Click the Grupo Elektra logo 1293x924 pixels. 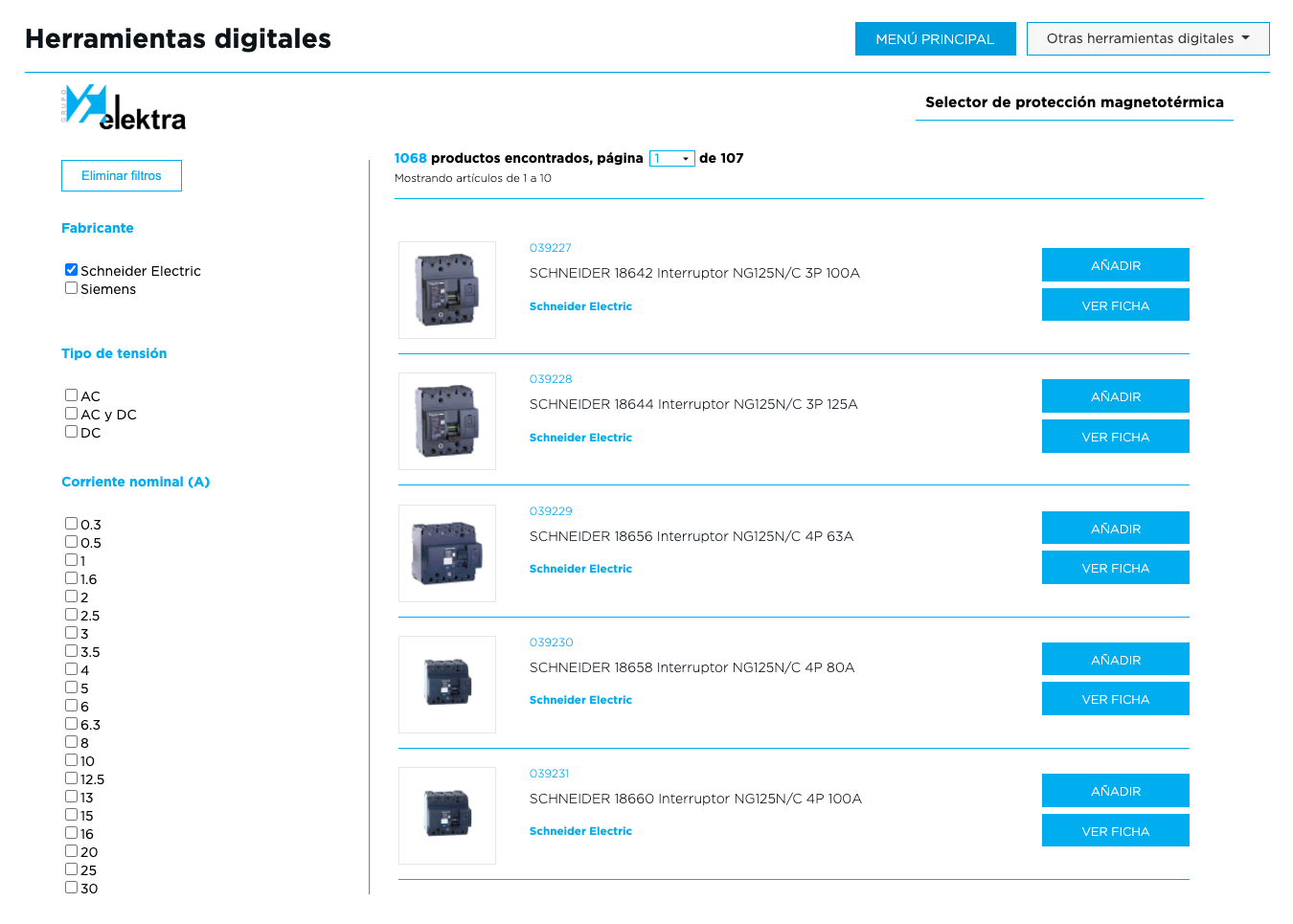[x=124, y=108]
